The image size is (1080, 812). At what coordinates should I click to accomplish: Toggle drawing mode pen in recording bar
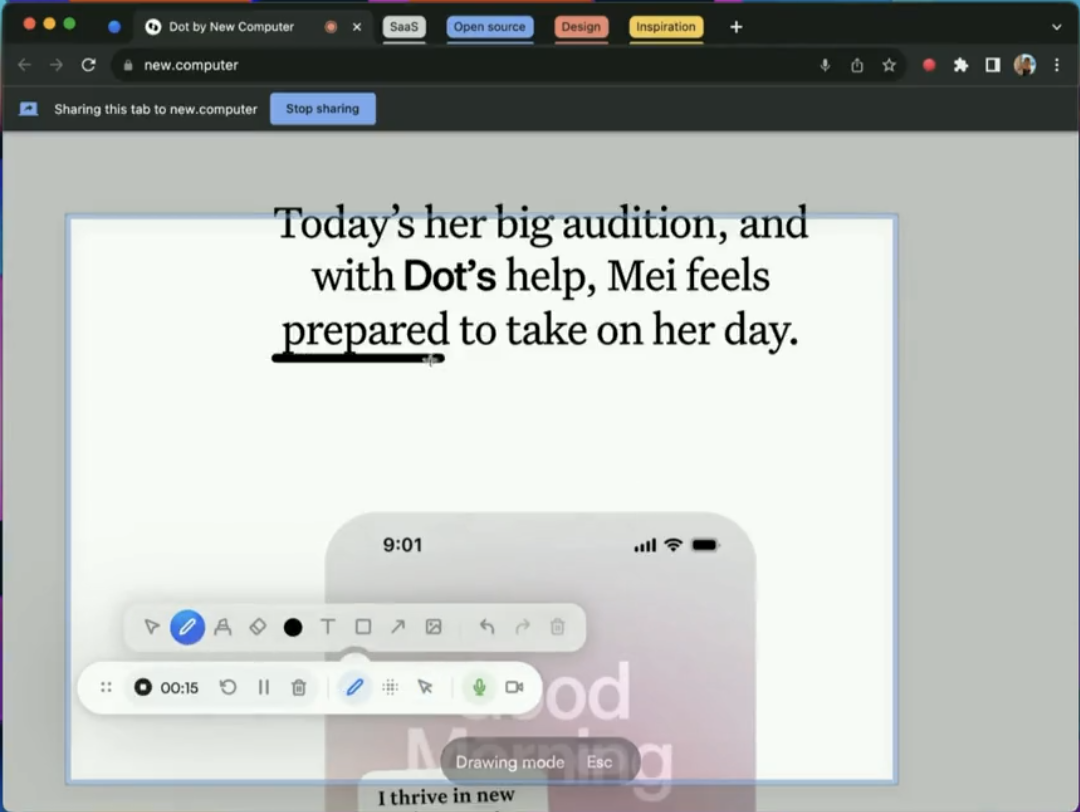355,687
